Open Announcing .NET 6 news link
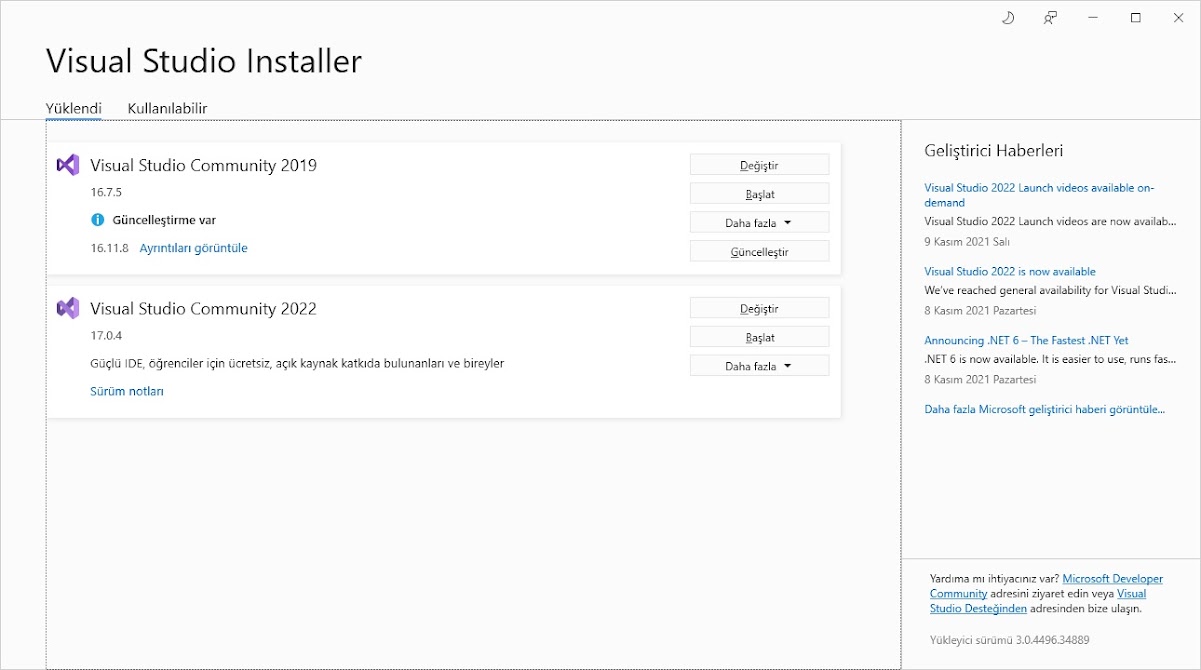The height and width of the screenshot is (670, 1201). 1026,340
